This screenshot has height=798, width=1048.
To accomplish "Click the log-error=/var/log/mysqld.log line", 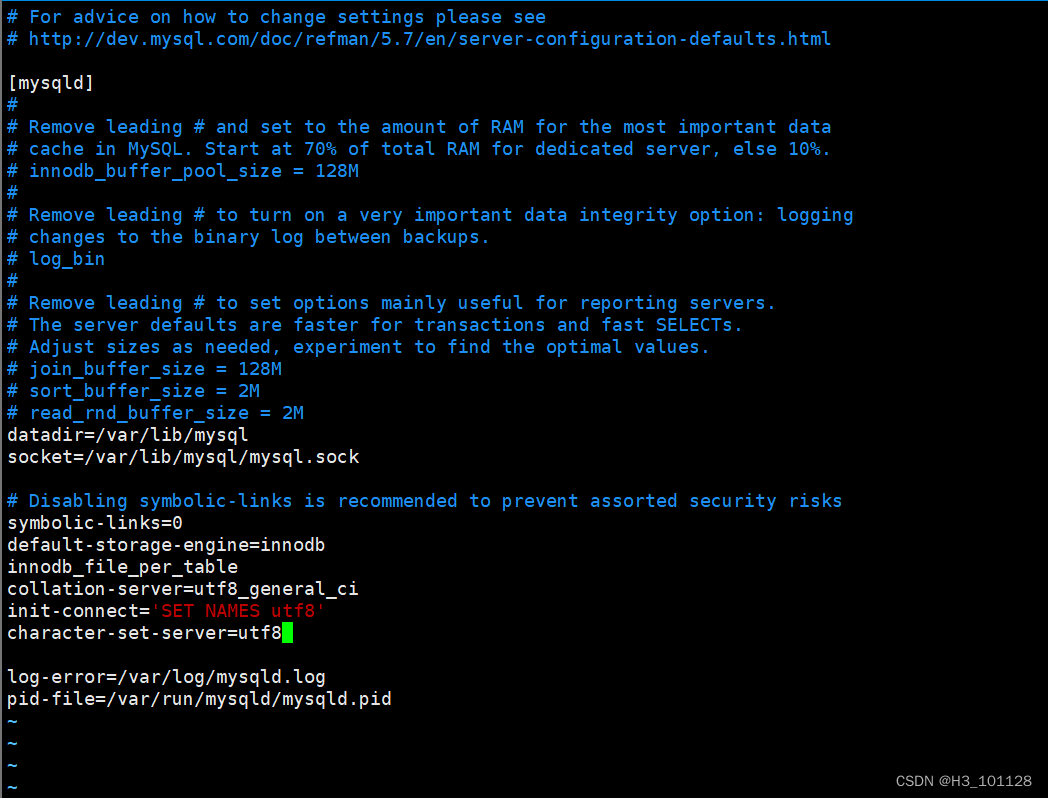I will coord(166,677).
